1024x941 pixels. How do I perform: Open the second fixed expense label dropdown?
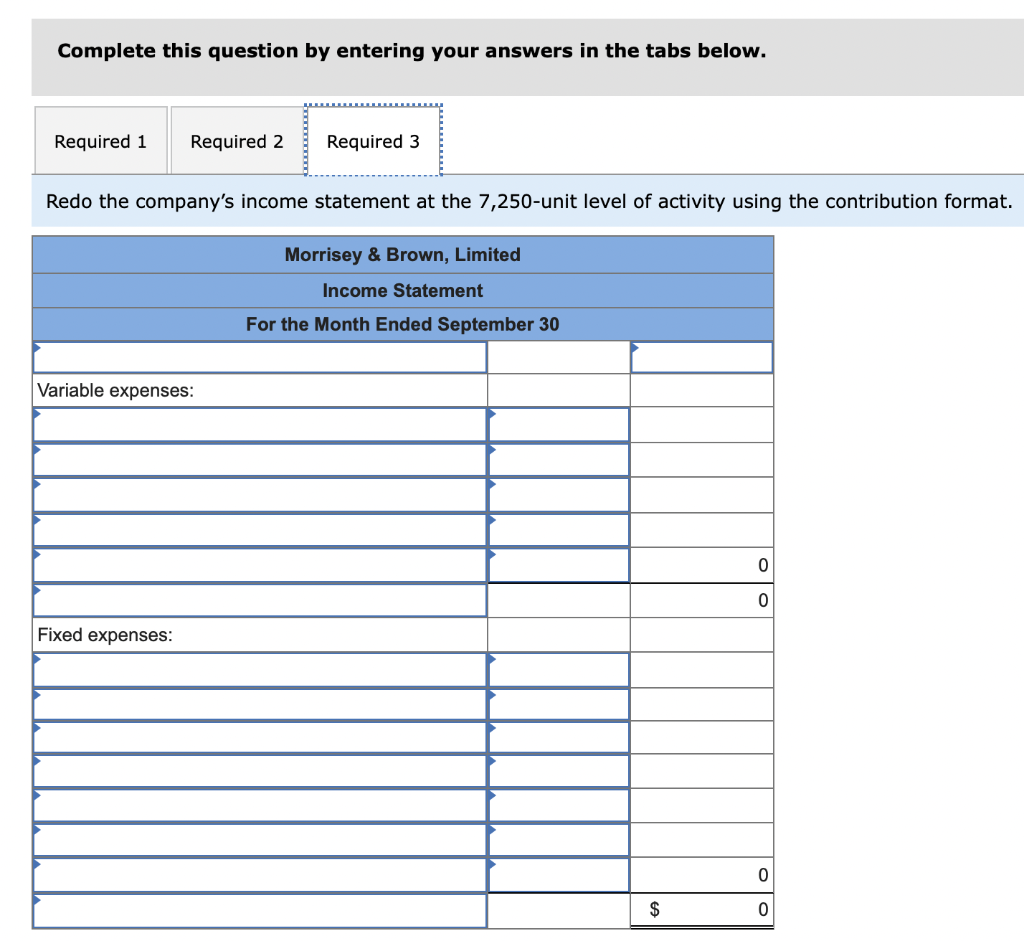tap(260, 704)
